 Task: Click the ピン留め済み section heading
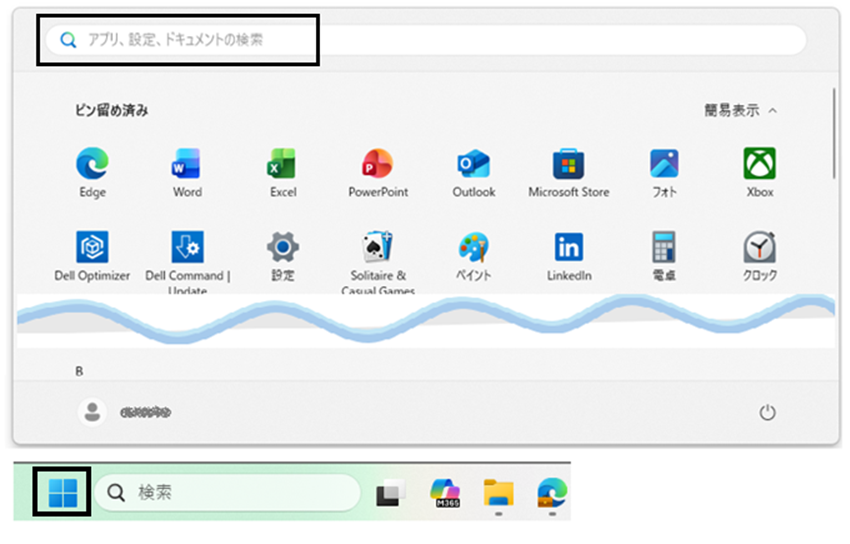(111, 111)
